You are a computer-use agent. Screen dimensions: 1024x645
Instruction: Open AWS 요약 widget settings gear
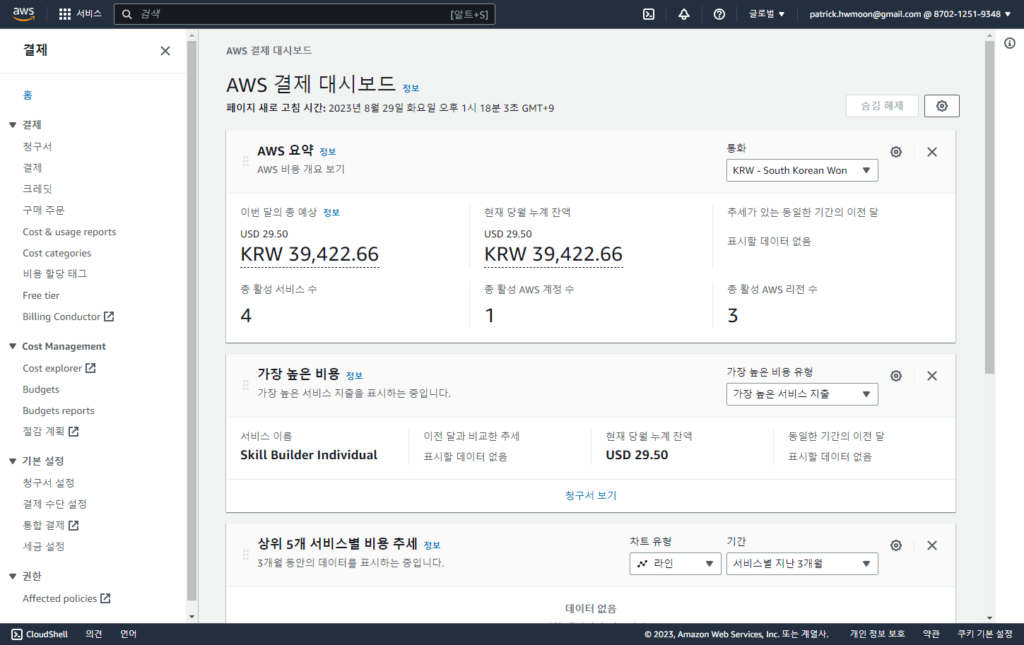click(896, 152)
